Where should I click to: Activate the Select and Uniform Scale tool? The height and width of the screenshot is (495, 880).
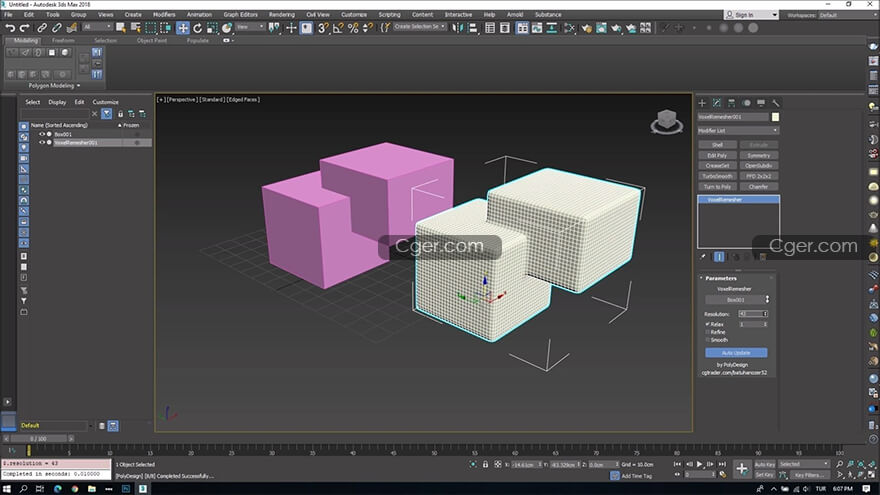[x=212, y=28]
